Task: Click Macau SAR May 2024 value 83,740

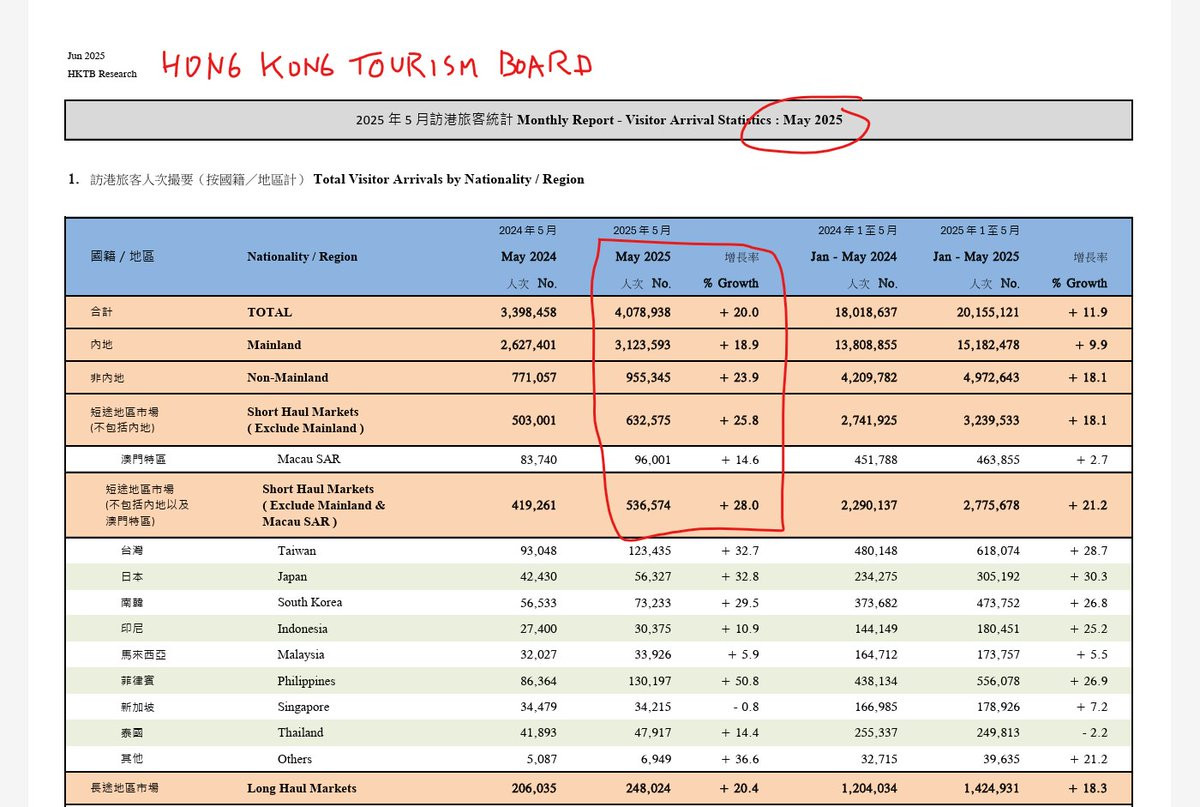Action: tap(539, 460)
